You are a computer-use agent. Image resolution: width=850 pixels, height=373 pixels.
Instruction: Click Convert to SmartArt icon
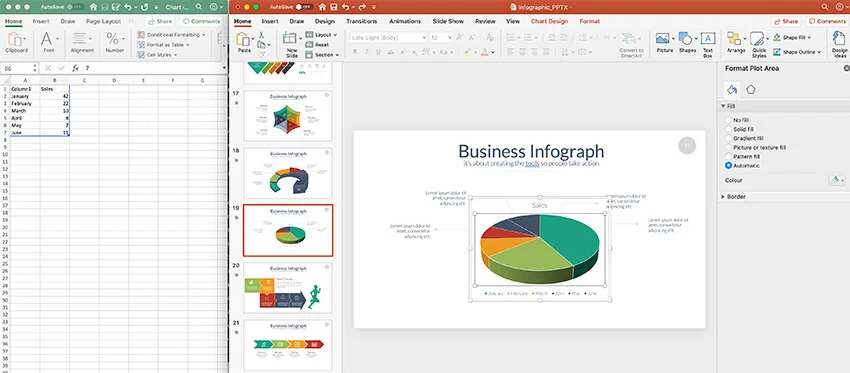629,39
